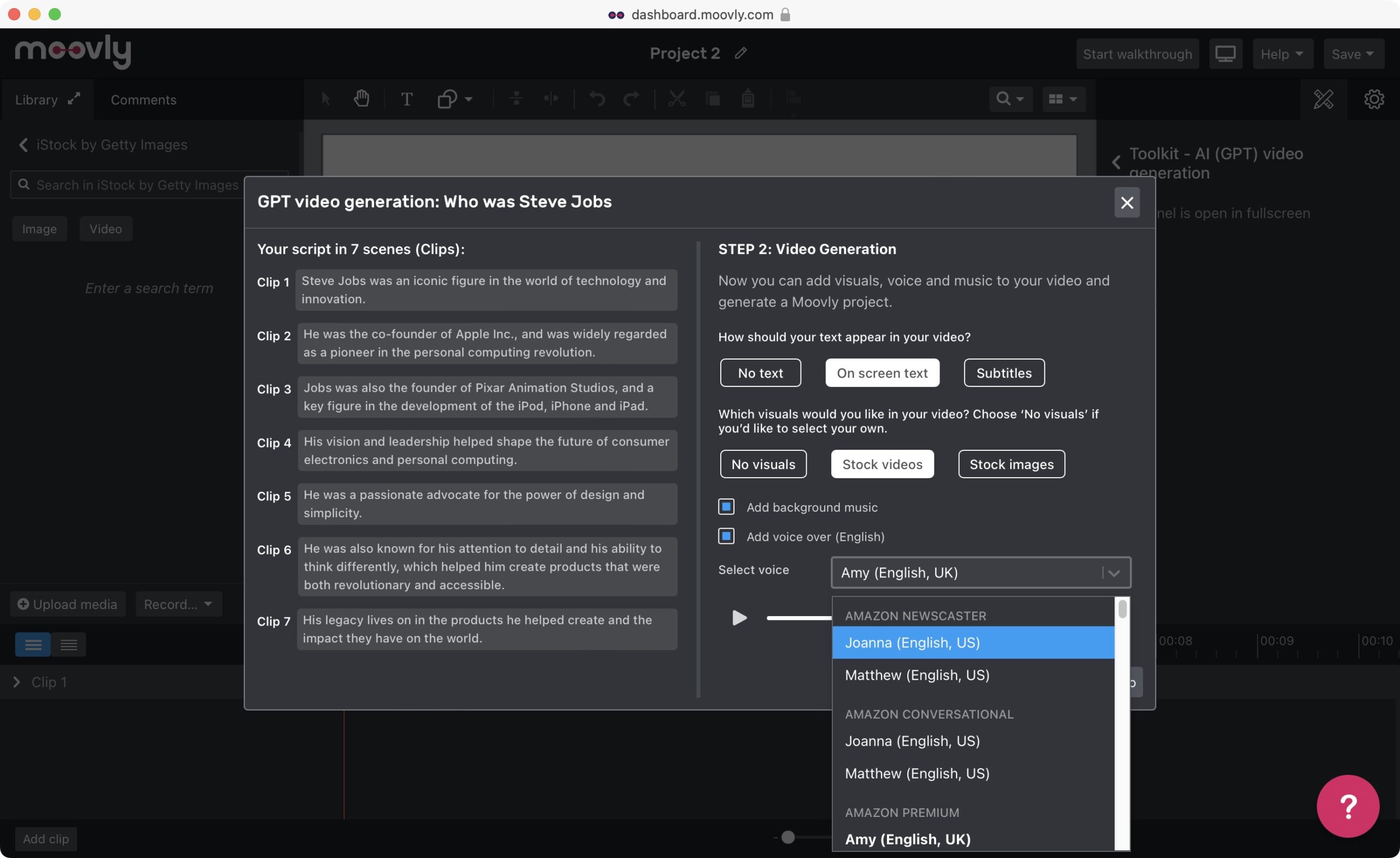Click the Upload media button
Screen dimensions: 1400x858
pyautogui.click(x=68, y=605)
